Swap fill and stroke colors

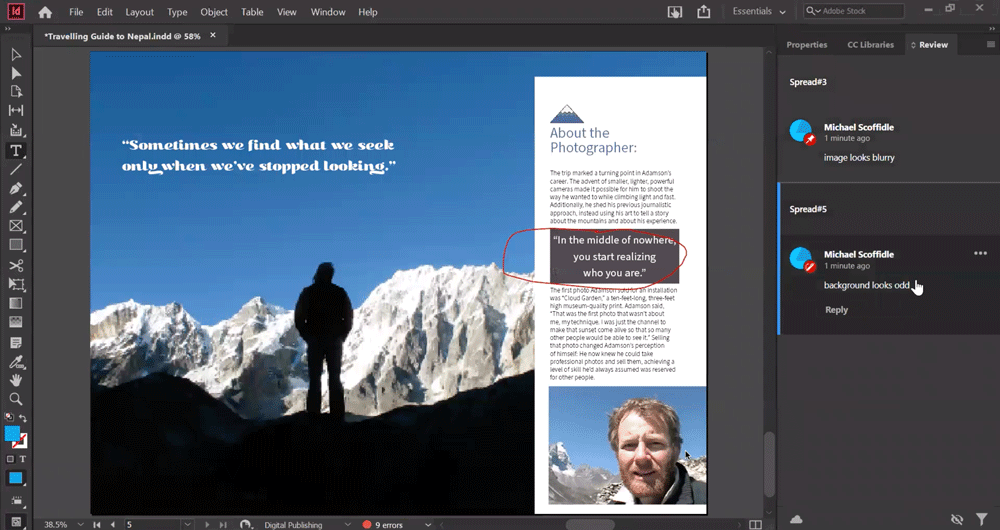click(x=24, y=418)
